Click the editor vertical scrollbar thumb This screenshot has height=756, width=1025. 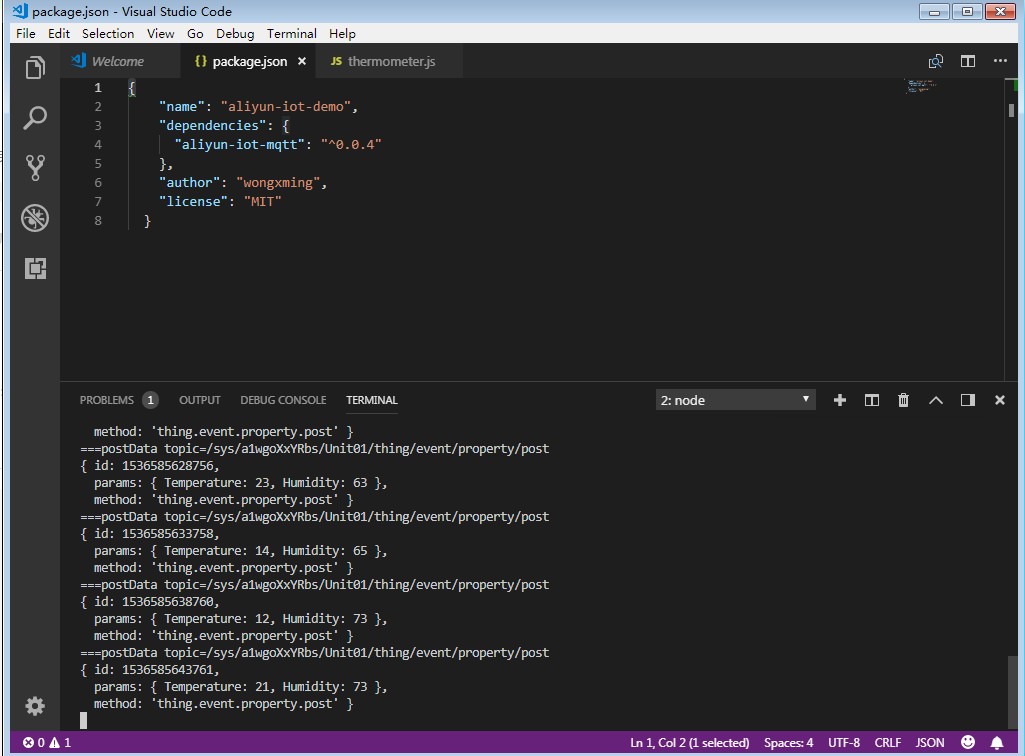(1011, 111)
